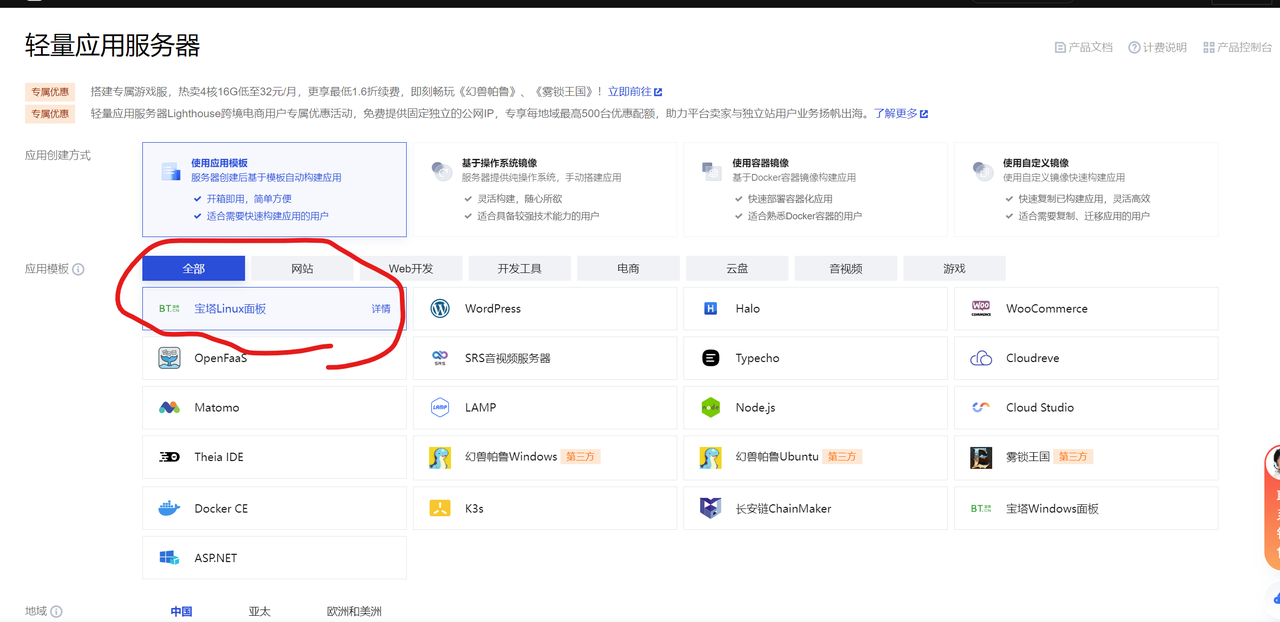Choose the Theia IDE template icon
The width and height of the screenshot is (1280, 622).
[169, 457]
